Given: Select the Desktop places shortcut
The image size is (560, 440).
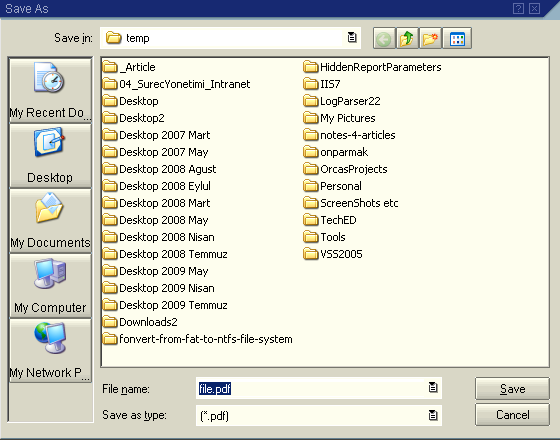Looking at the screenshot, I should (x=50, y=156).
